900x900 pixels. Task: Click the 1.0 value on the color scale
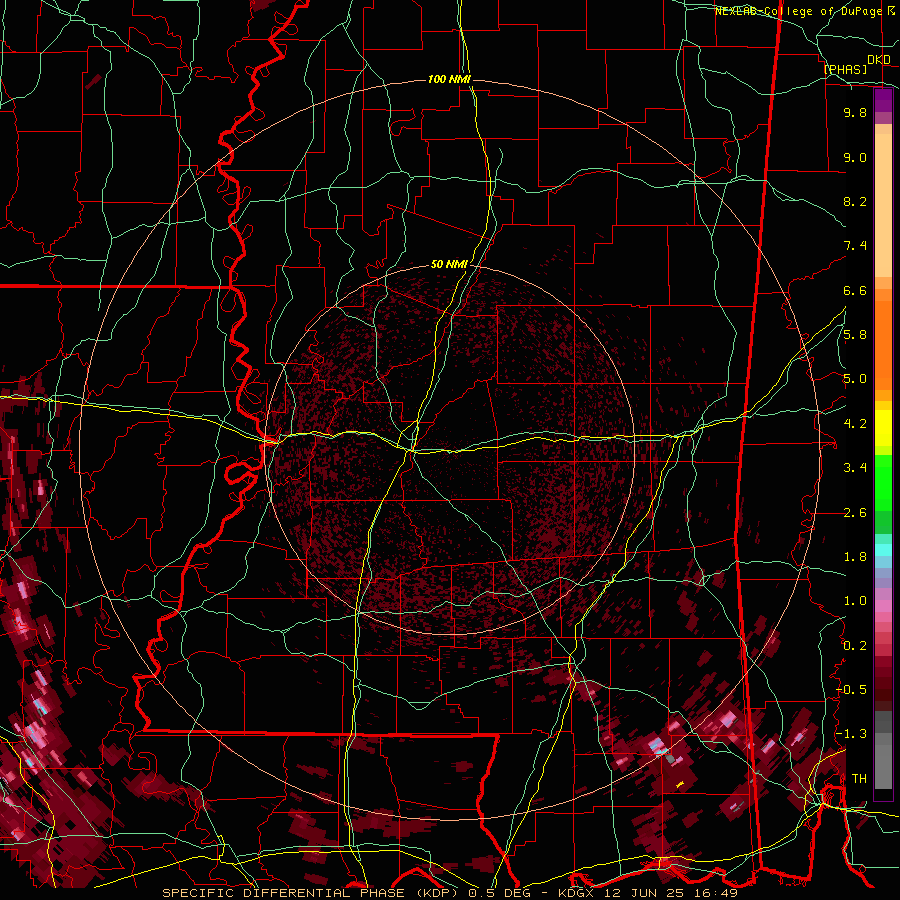tap(855, 601)
